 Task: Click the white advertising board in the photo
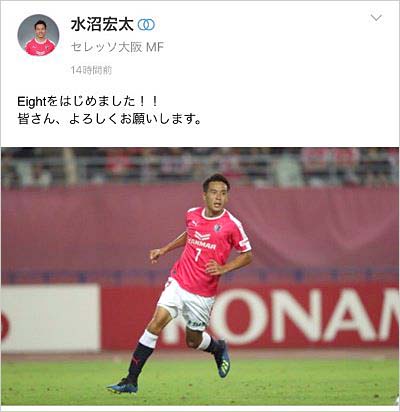tap(51, 318)
